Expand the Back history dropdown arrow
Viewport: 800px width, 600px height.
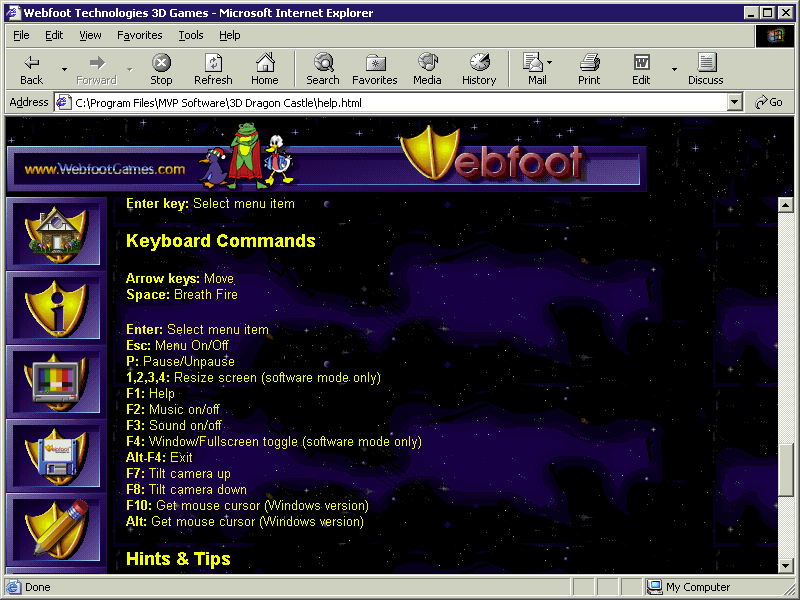tap(64, 69)
